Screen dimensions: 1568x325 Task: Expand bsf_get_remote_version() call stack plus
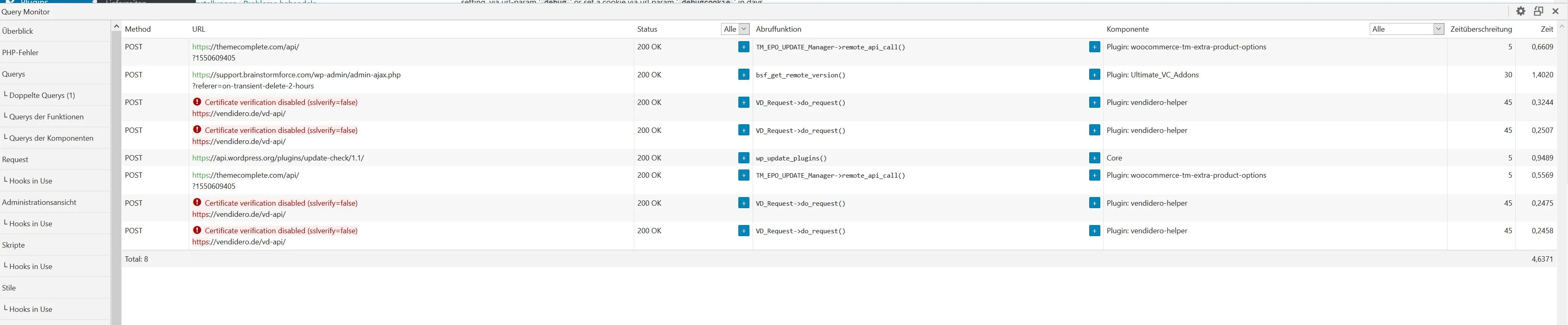click(1094, 74)
